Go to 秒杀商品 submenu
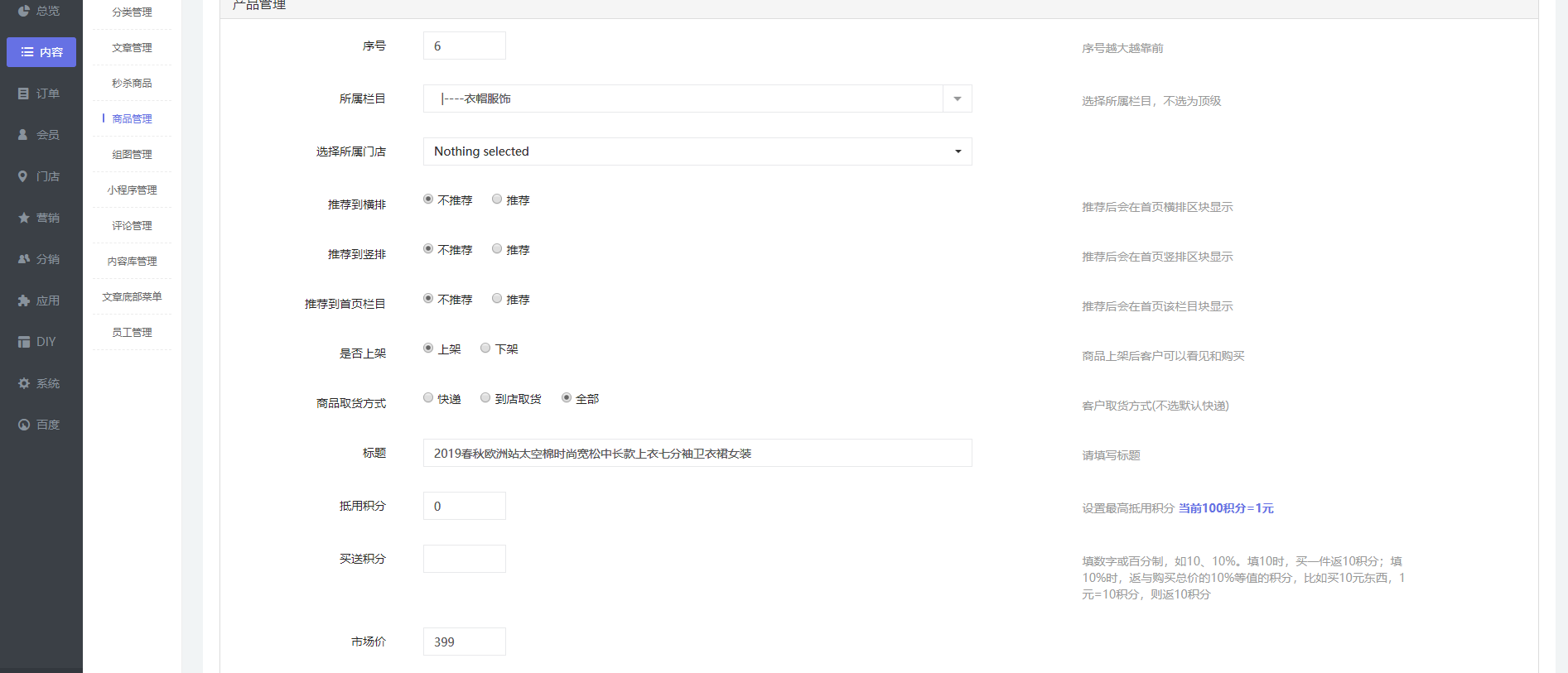1568x673 pixels. point(133,84)
